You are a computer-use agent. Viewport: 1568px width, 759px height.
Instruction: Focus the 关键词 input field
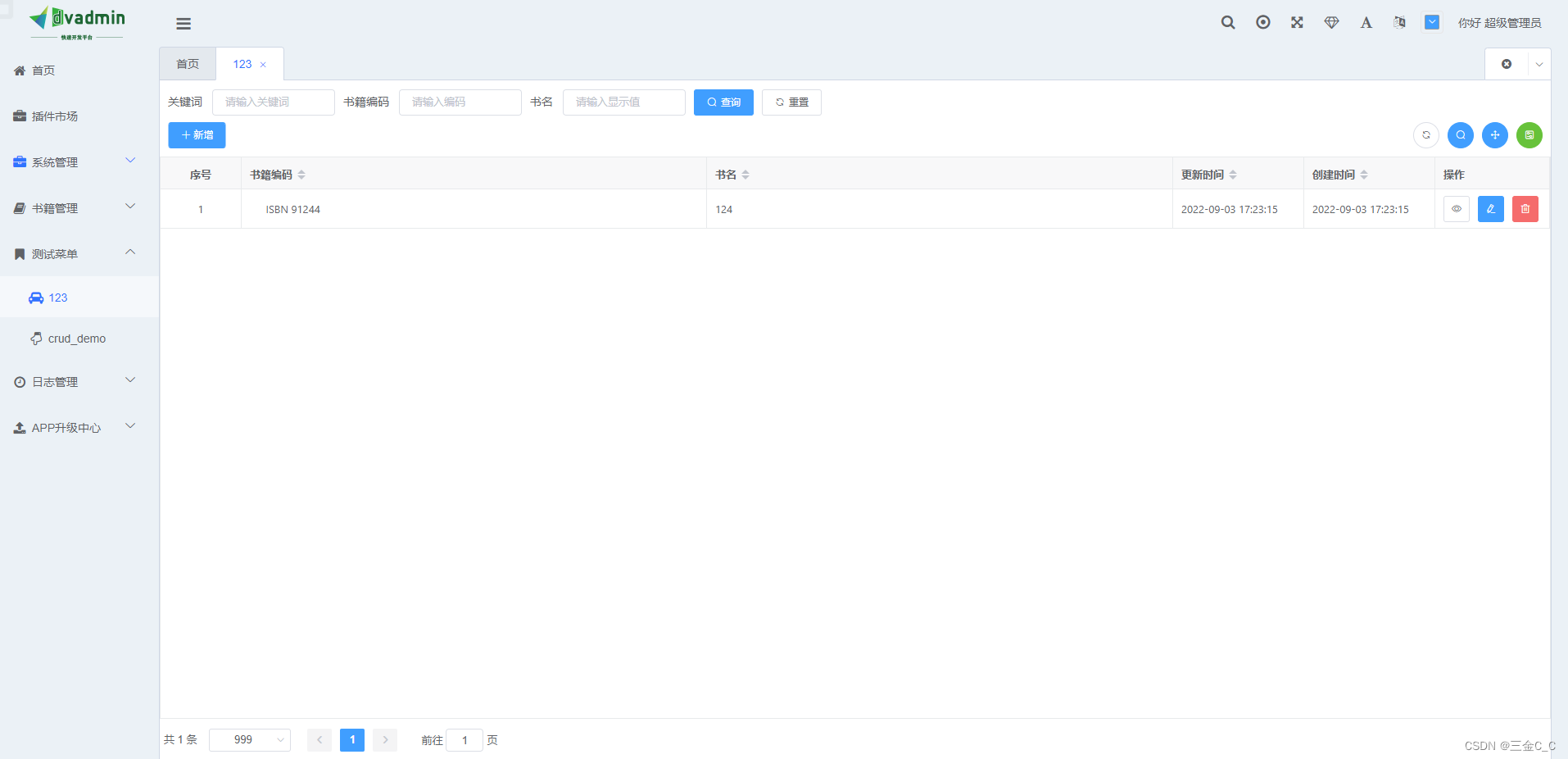274,102
